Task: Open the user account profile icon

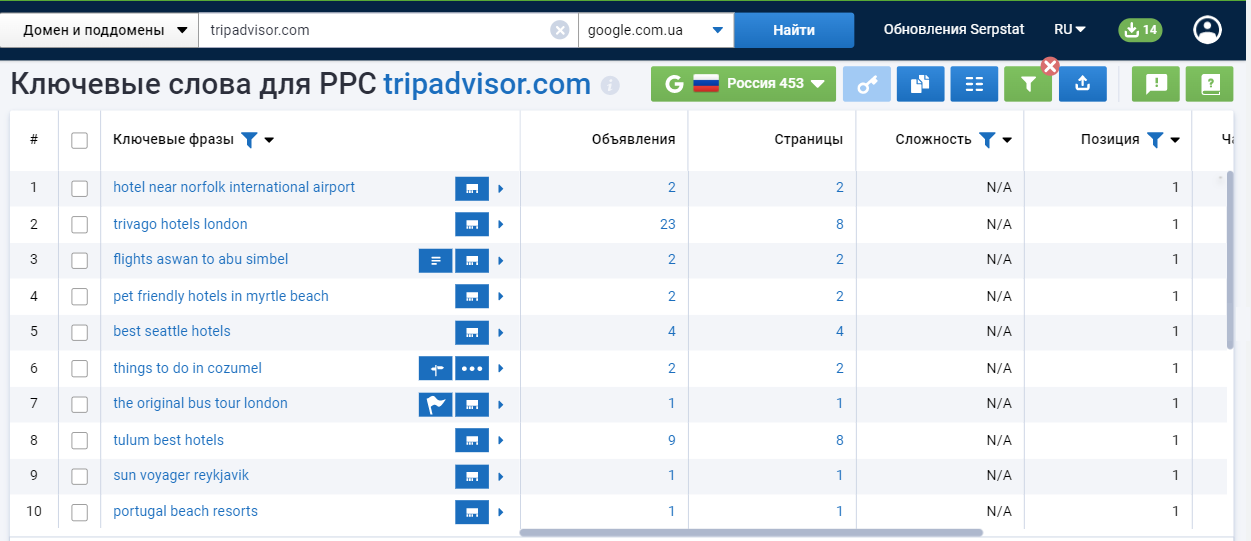Action: (1207, 30)
